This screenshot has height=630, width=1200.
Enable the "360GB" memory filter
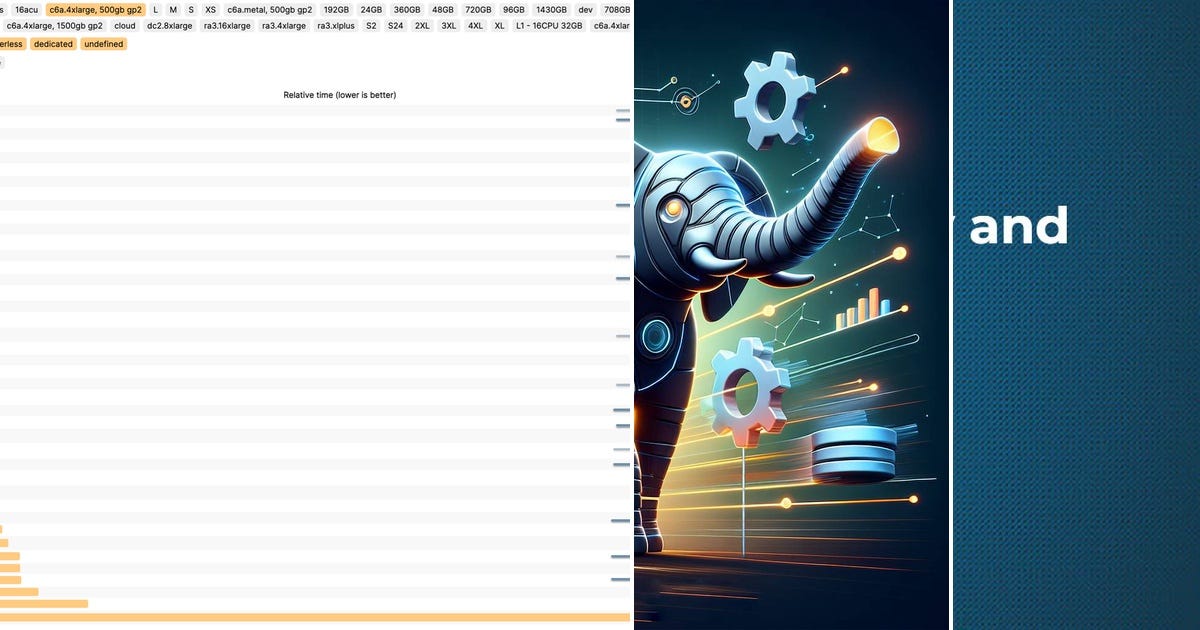[405, 9]
